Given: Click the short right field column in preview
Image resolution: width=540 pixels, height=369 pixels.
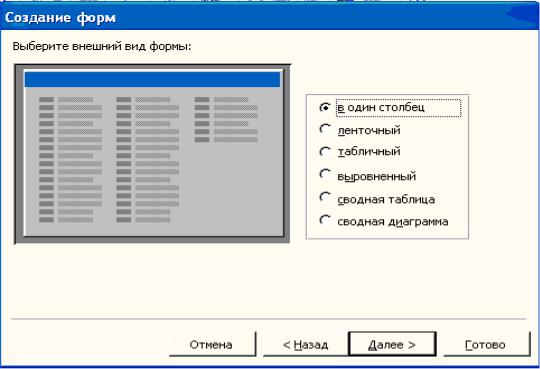Looking at the screenshot, I should pos(226,120).
